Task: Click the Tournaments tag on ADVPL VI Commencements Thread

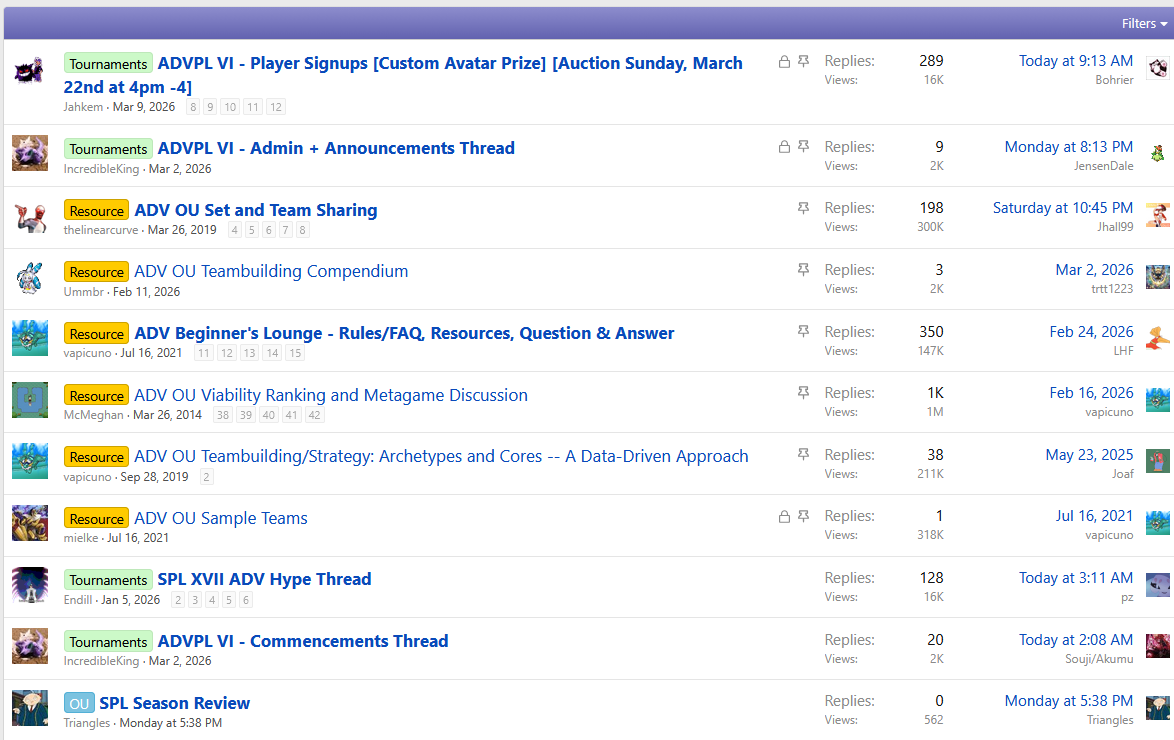Action: pos(108,642)
